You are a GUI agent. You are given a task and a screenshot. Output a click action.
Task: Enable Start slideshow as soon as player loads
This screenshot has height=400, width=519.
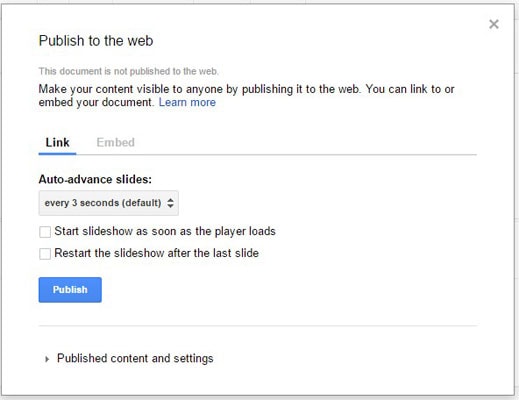click(x=45, y=232)
